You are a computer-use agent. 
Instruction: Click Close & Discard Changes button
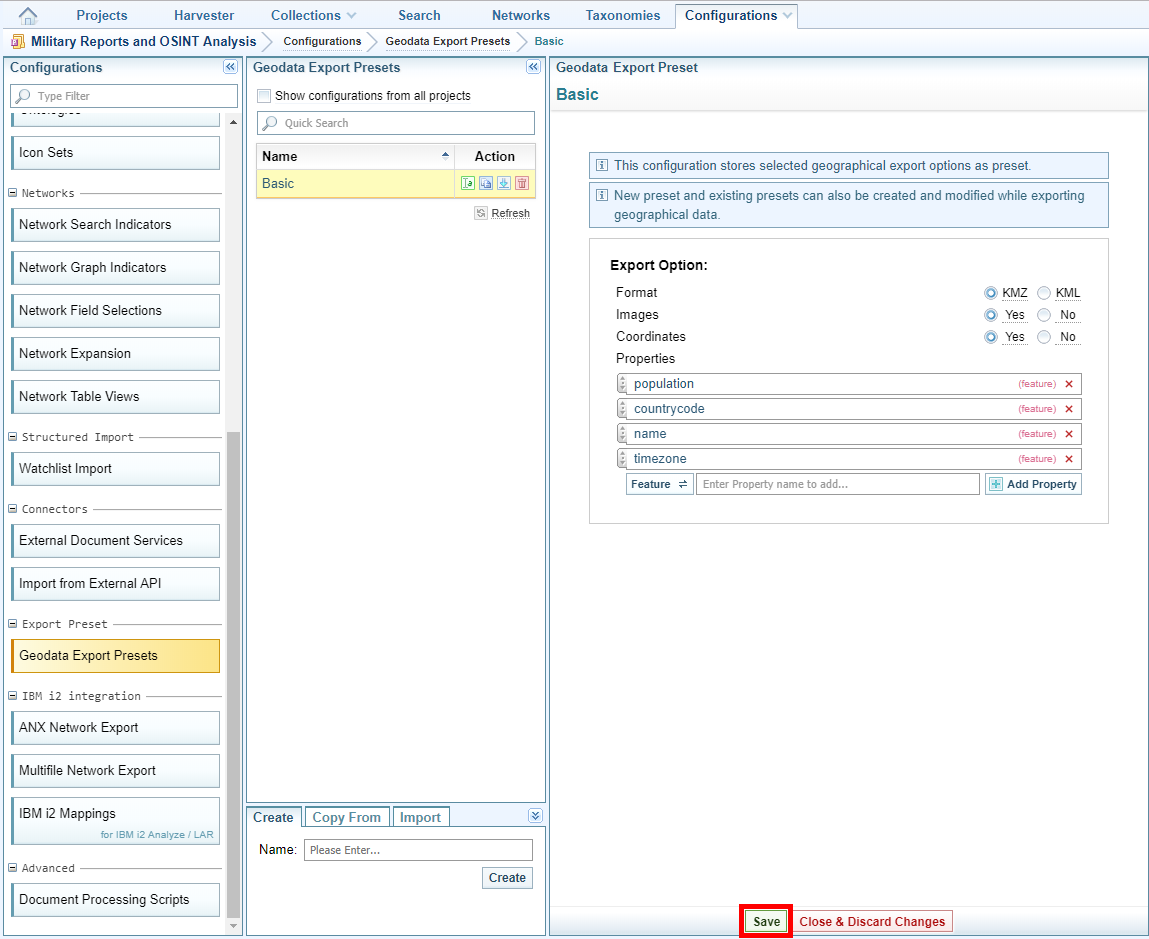[872, 922]
